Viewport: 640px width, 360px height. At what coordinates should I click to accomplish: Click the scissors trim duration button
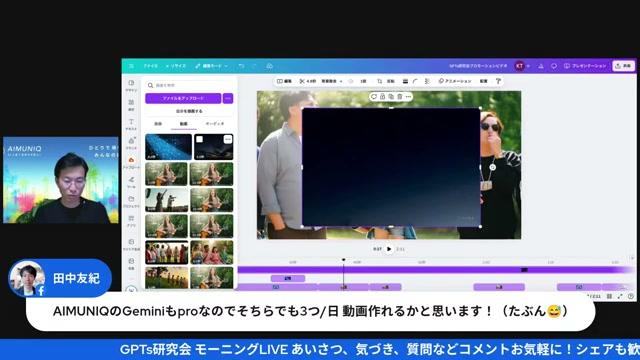(308, 81)
